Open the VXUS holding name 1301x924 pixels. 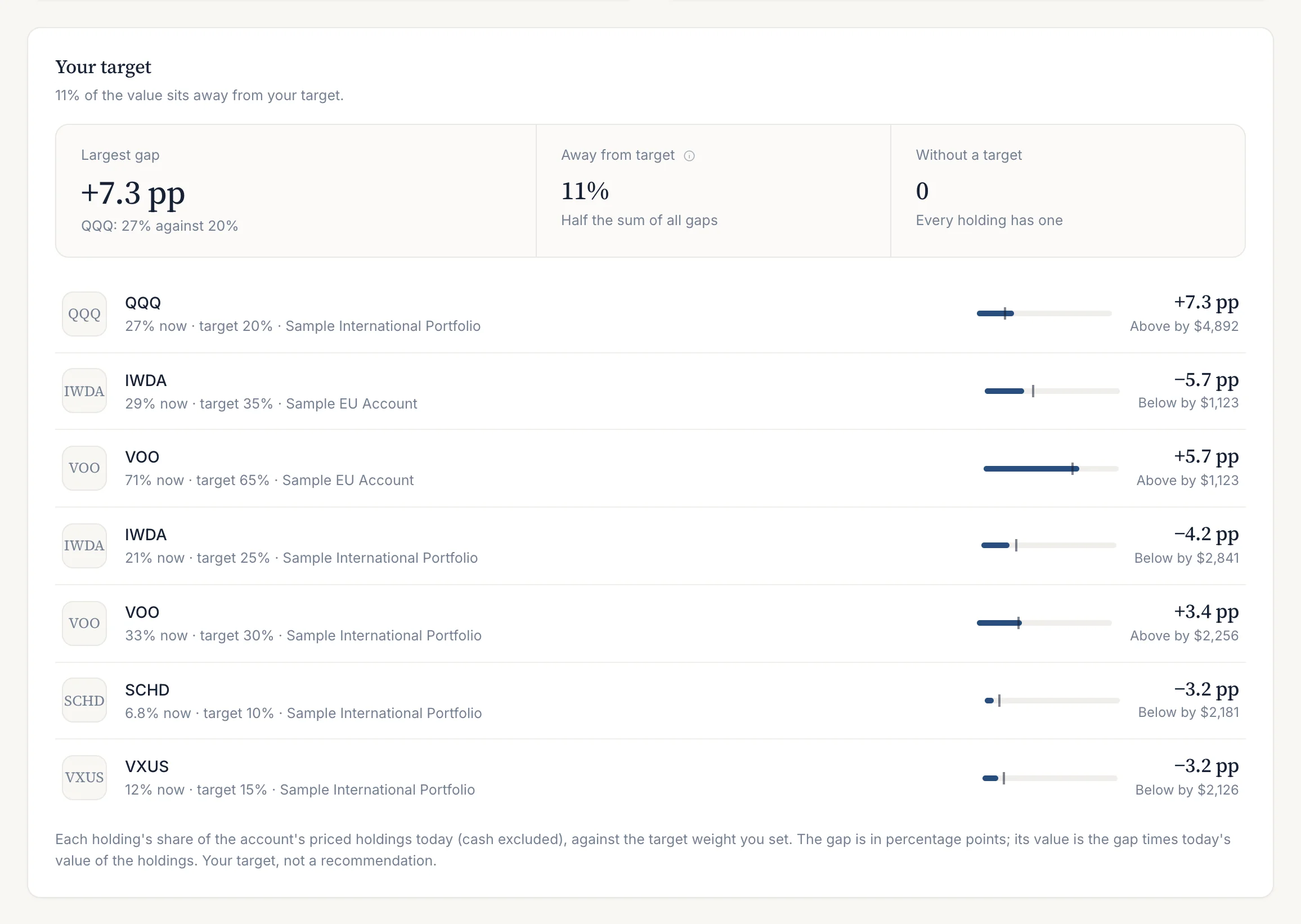[x=147, y=767]
